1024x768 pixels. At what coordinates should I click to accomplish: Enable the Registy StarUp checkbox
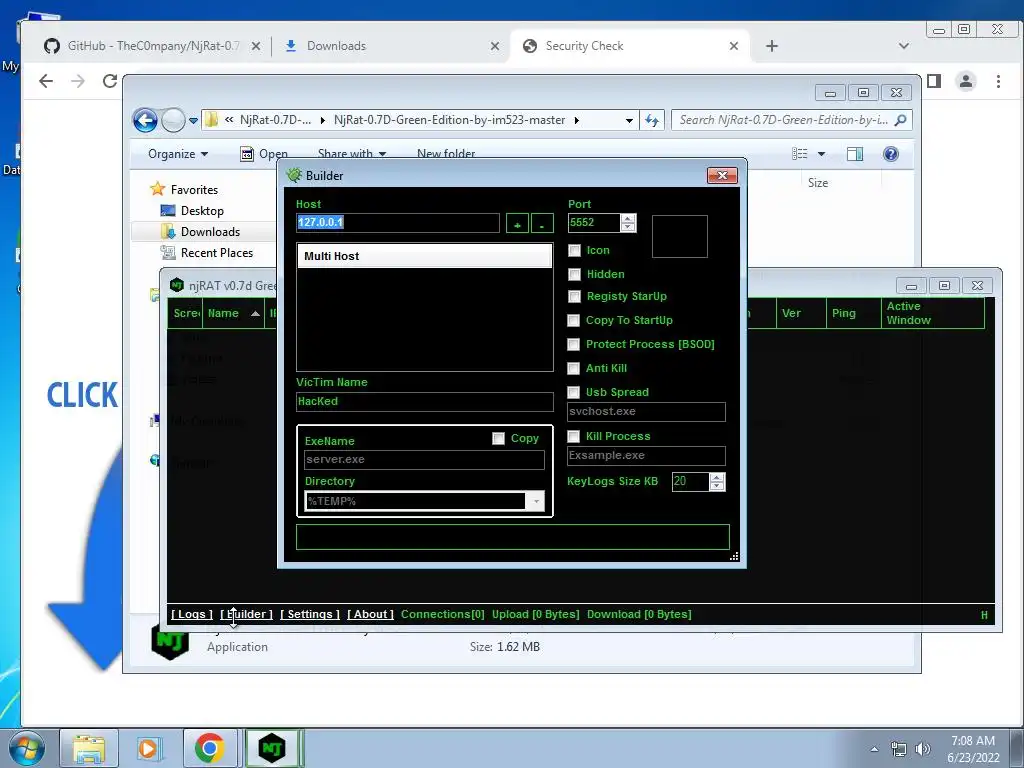point(574,296)
